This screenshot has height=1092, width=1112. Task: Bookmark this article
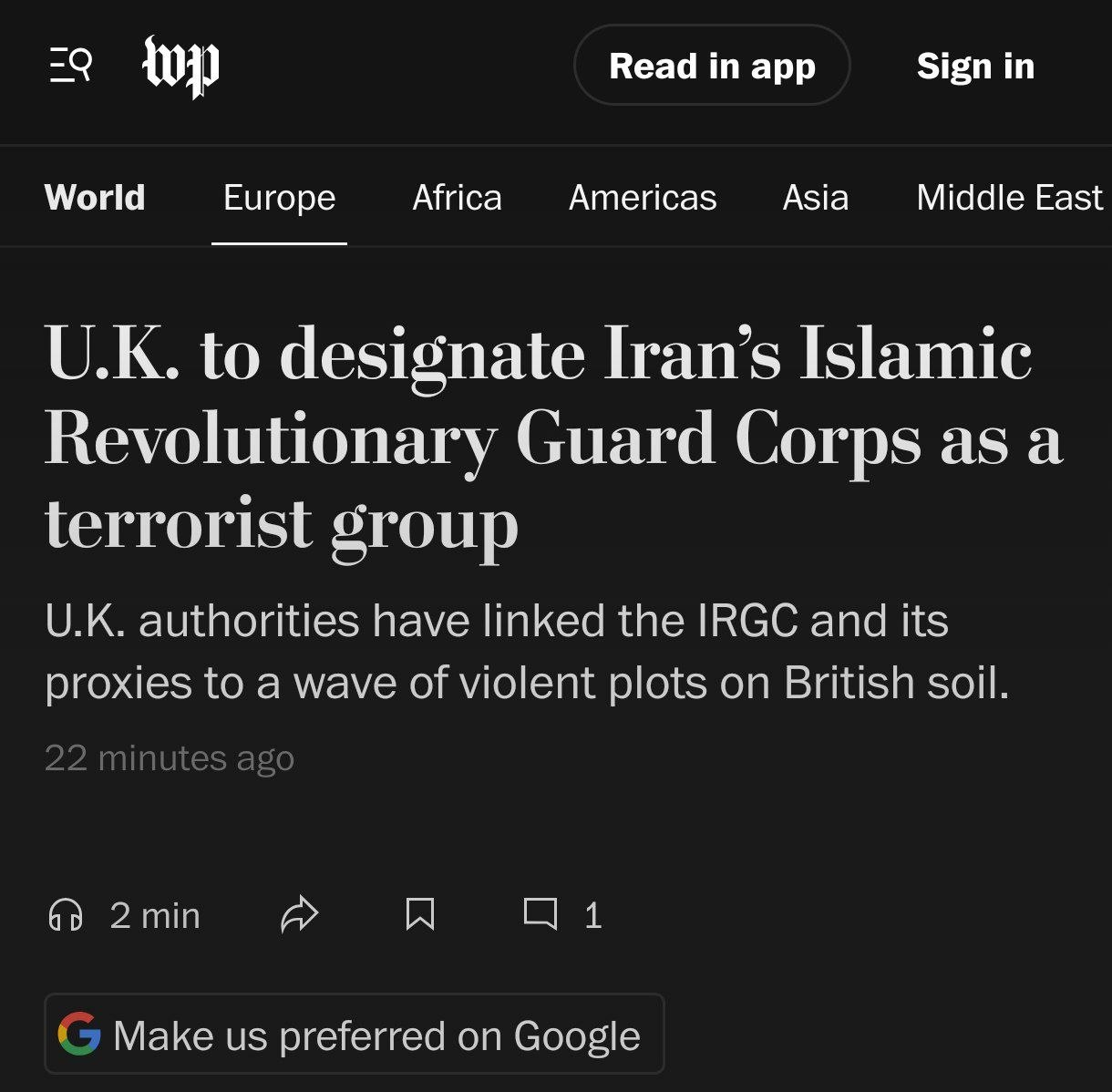point(419,914)
